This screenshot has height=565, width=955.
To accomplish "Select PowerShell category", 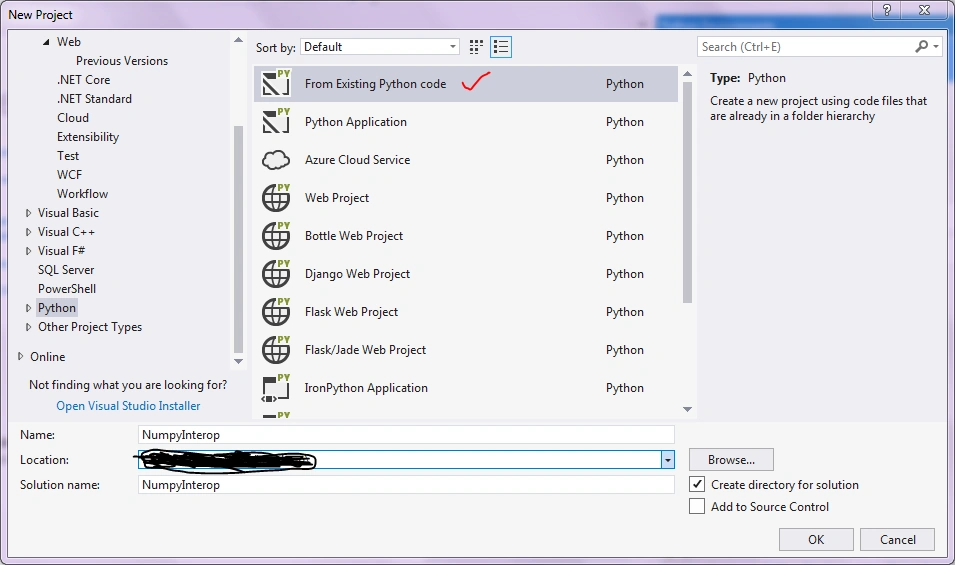I will click(67, 289).
